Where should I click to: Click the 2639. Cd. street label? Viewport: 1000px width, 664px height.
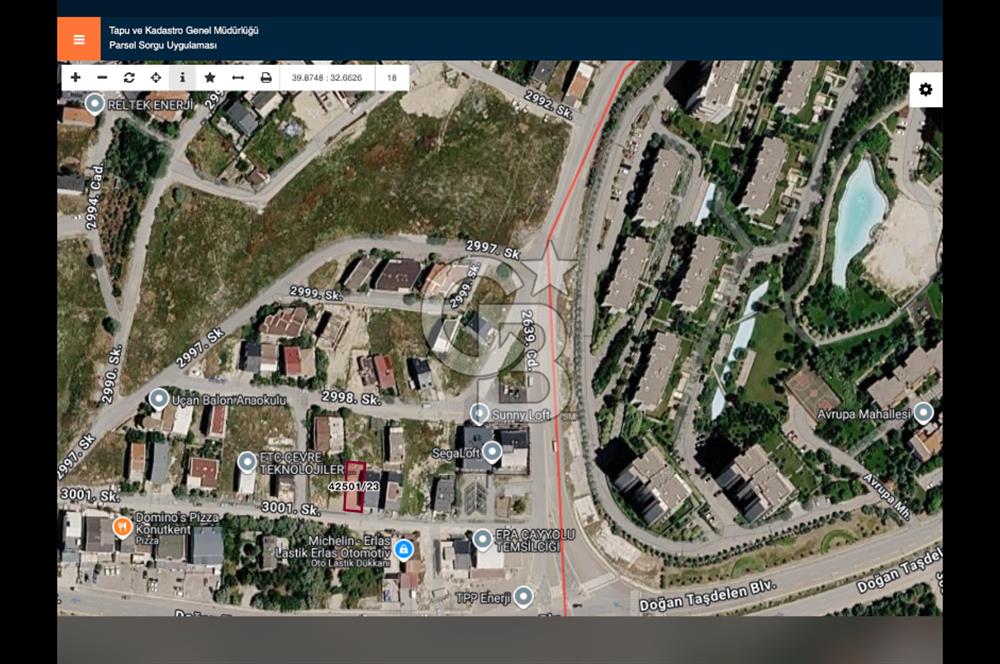point(529,341)
